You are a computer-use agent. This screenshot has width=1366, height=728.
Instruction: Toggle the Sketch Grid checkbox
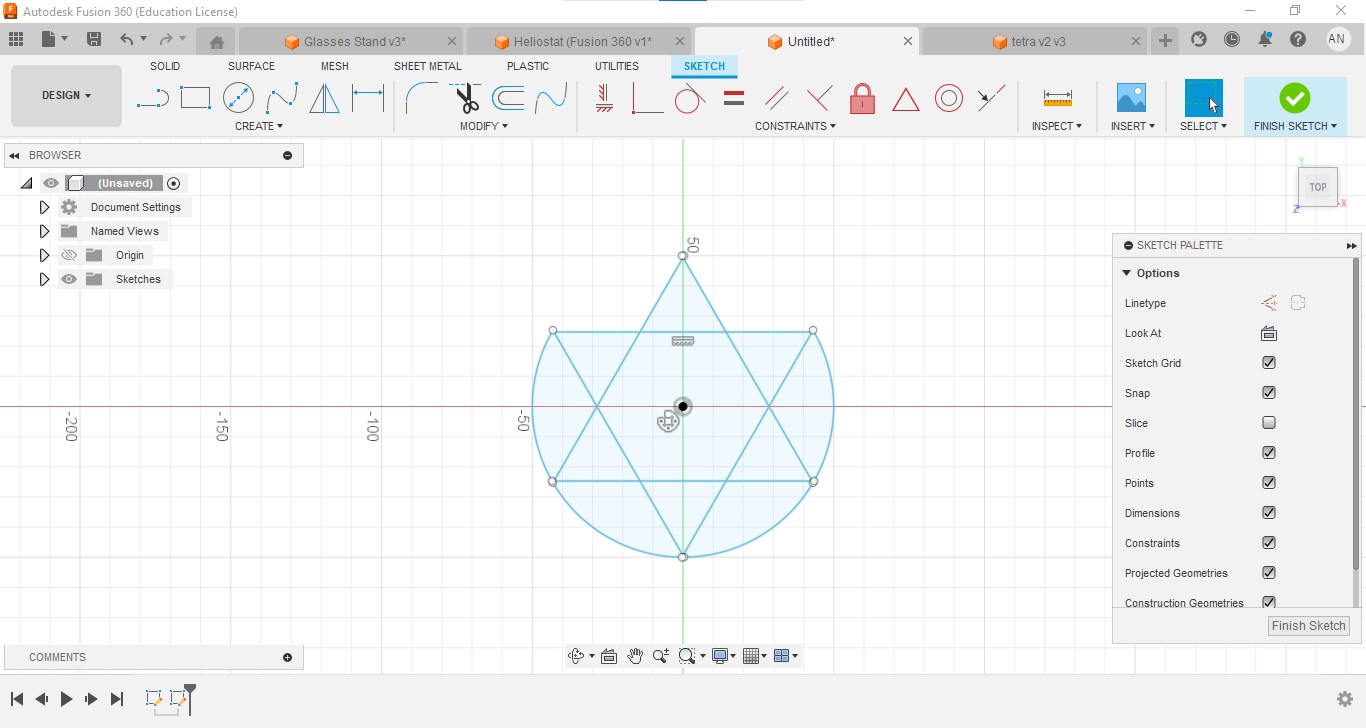[x=1269, y=363]
